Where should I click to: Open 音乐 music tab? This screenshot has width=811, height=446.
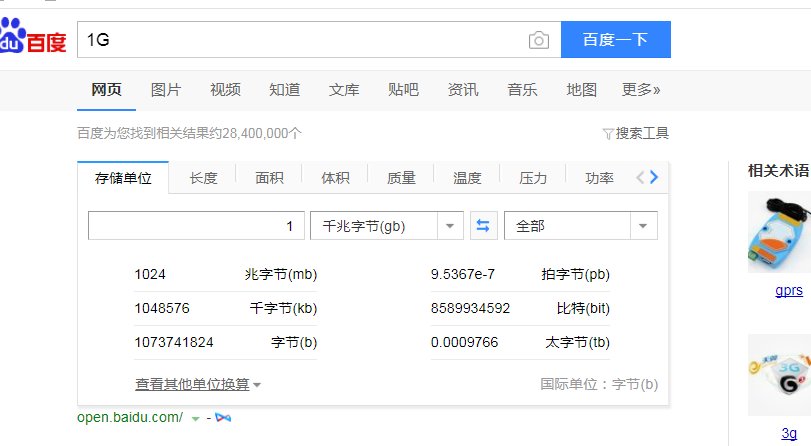tap(522, 90)
